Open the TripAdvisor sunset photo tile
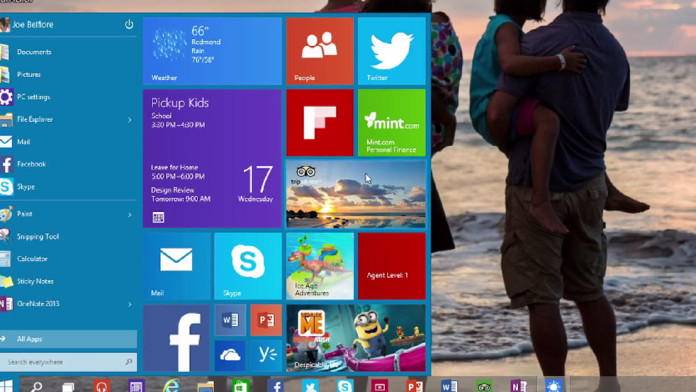This screenshot has height=392, width=696. coord(356,194)
